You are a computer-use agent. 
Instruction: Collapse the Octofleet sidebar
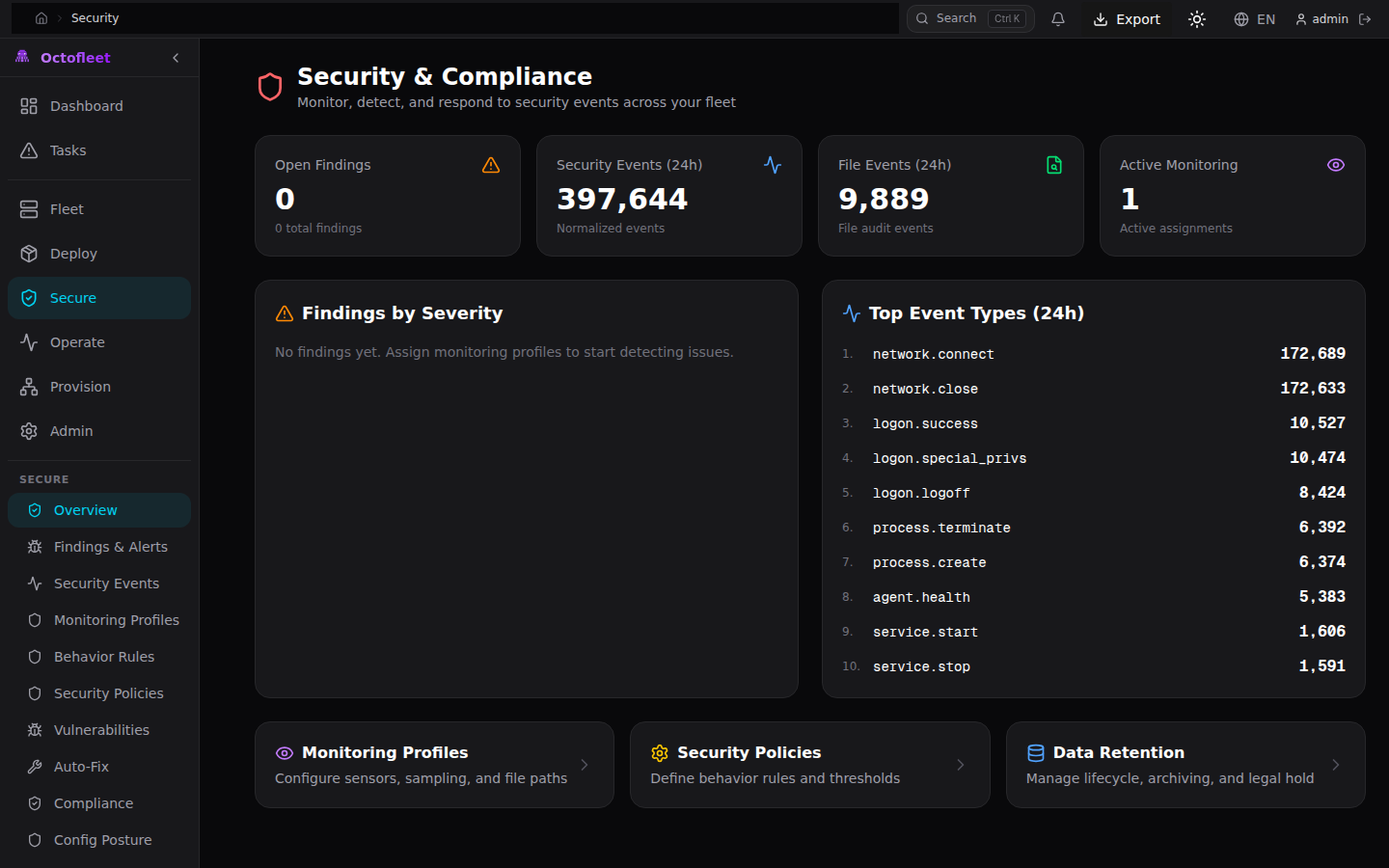pyautogui.click(x=176, y=58)
